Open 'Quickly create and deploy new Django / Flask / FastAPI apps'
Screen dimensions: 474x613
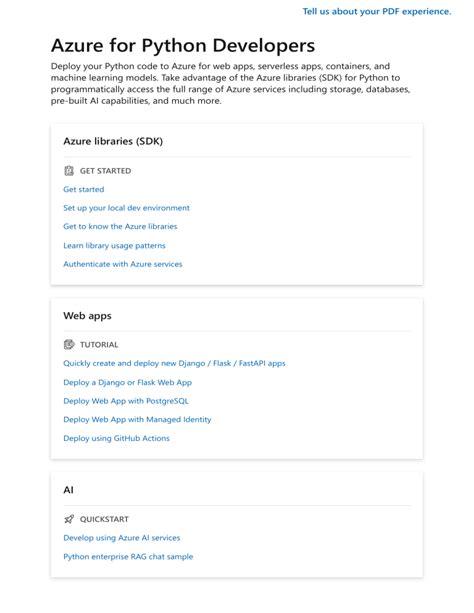pos(174,363)
